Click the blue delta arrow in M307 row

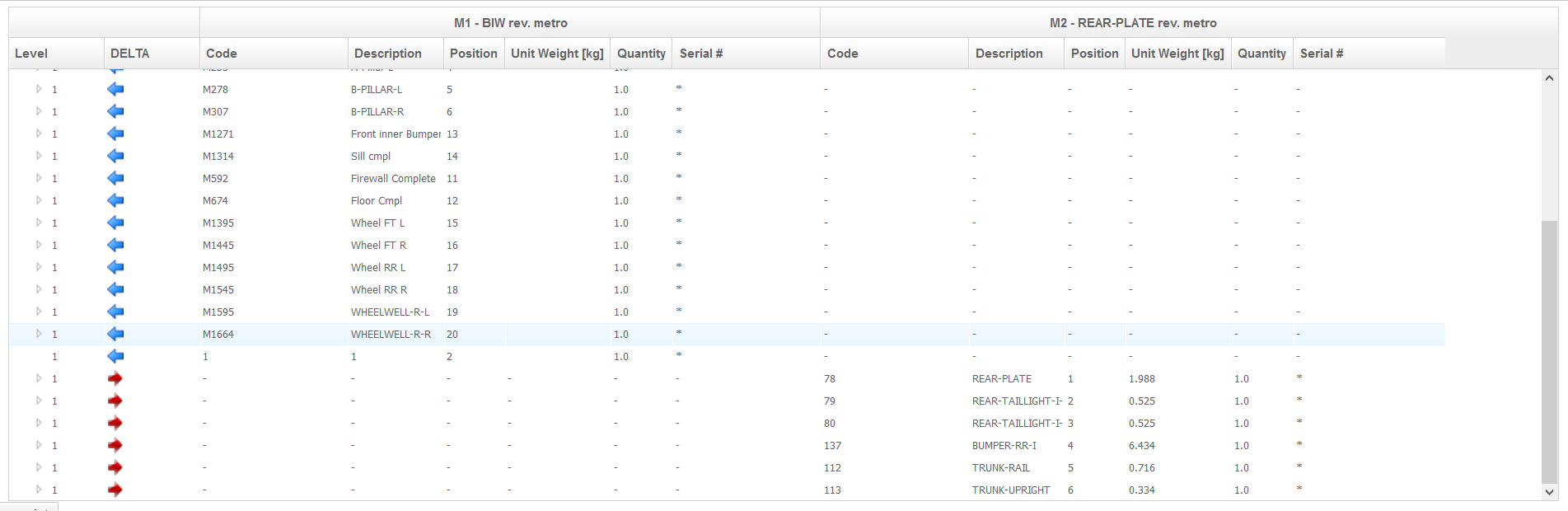[x=115, y=111]
